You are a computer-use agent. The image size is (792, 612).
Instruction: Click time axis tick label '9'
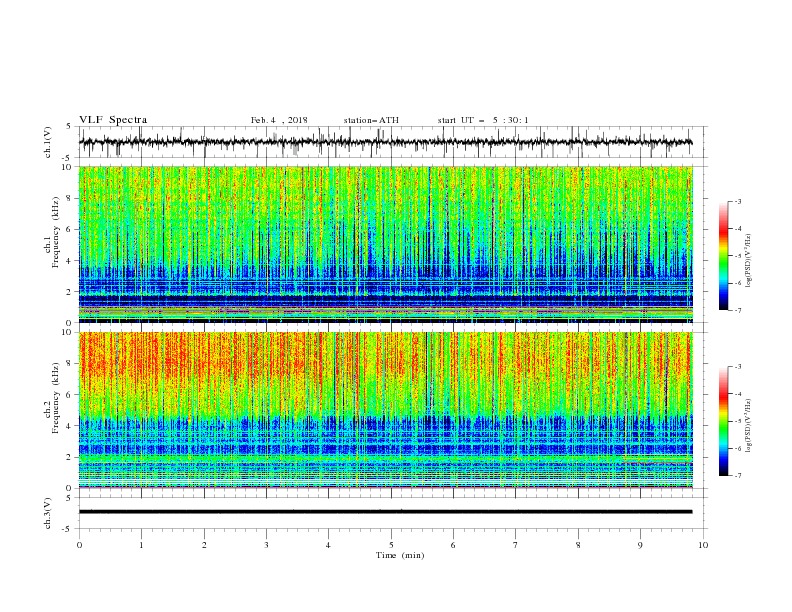640,545
